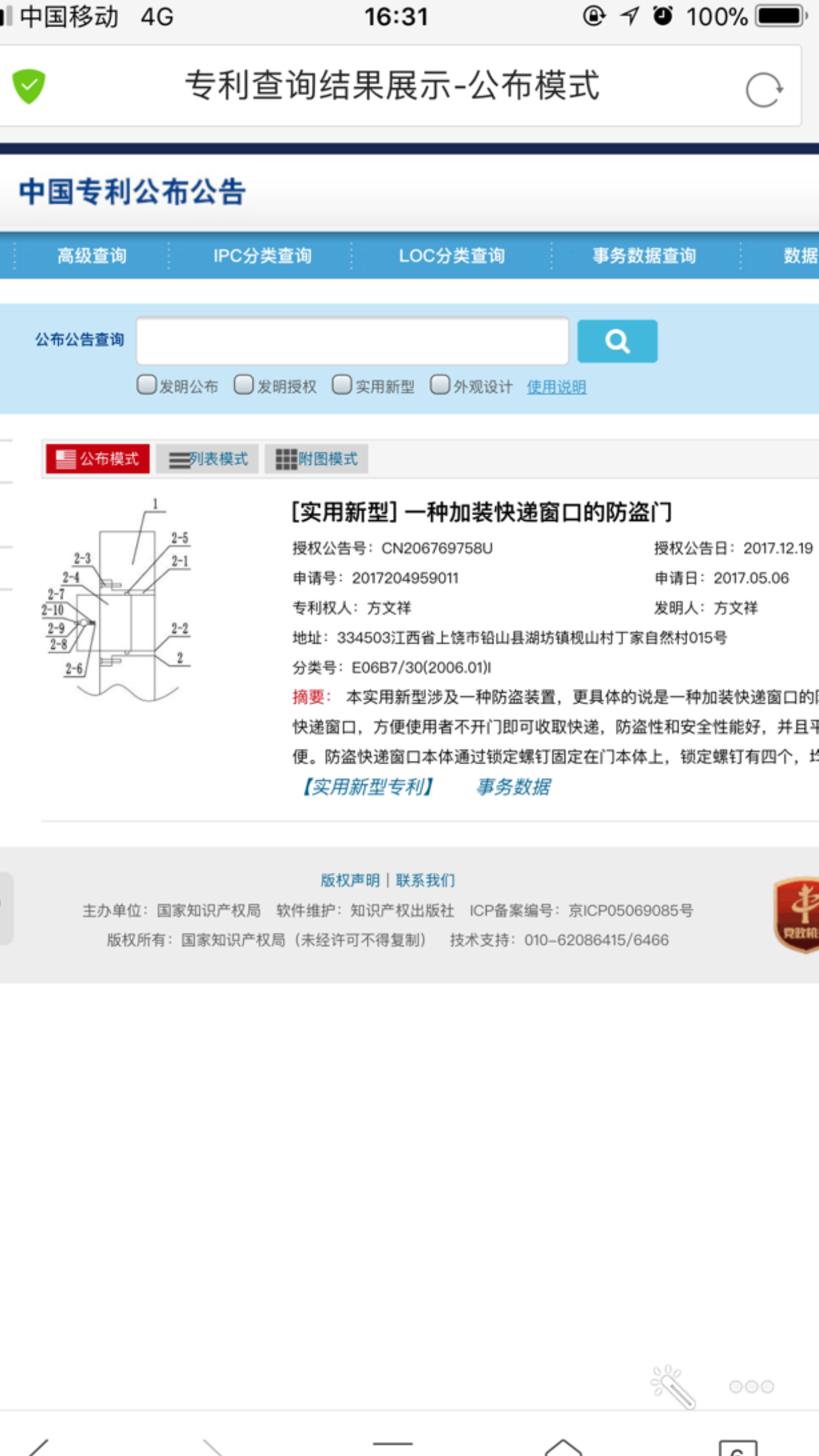Open the patent drawing thumbnail
Image resolution: width=819 pixels, height=1456 pixels.
click(117, 600)
